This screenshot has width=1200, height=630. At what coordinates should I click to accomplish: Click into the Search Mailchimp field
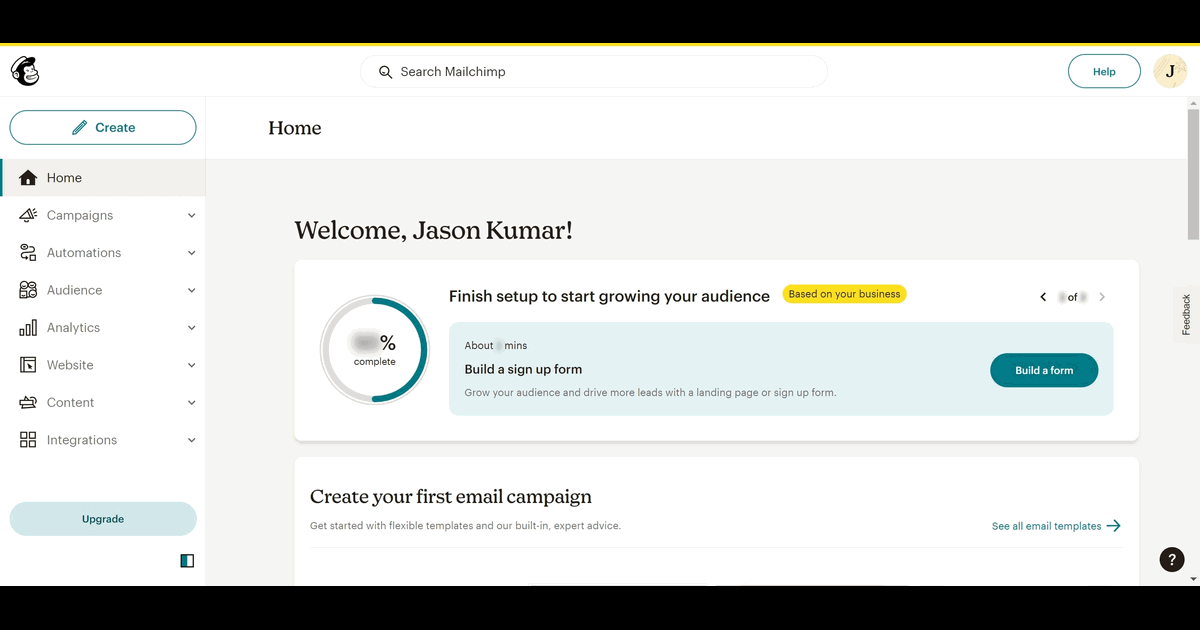(594, 72)
